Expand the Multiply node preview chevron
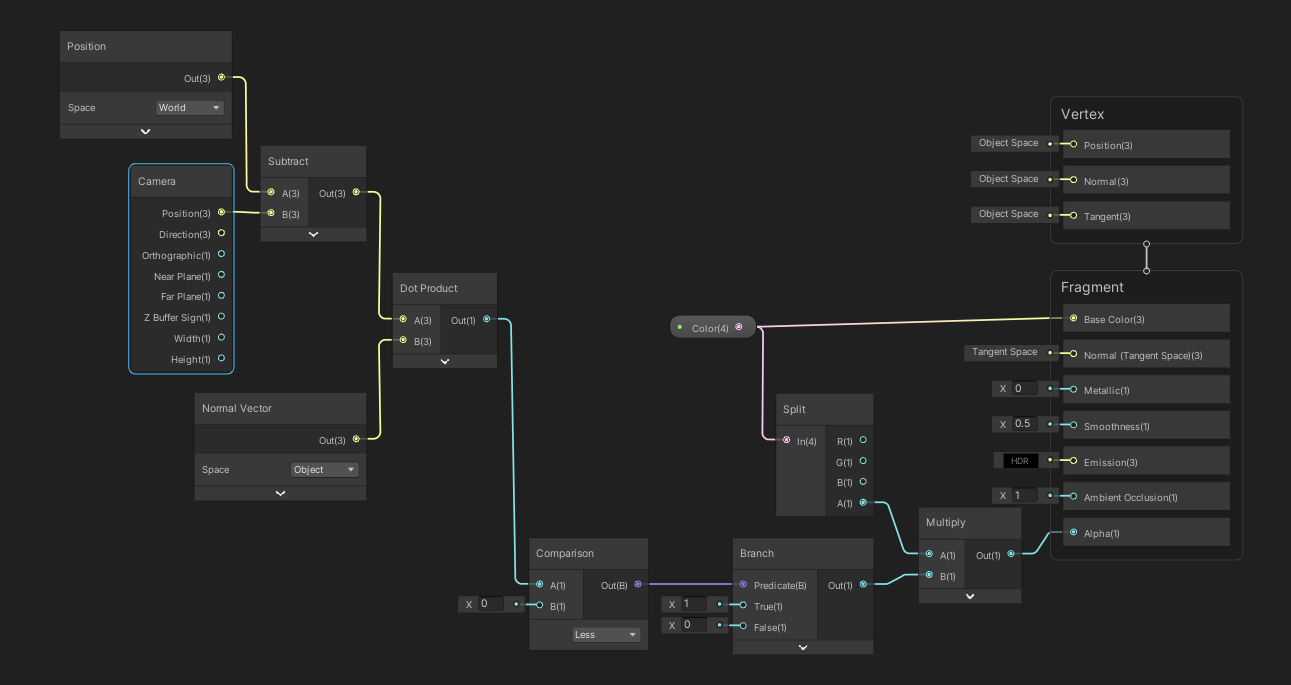 point(970,596)
